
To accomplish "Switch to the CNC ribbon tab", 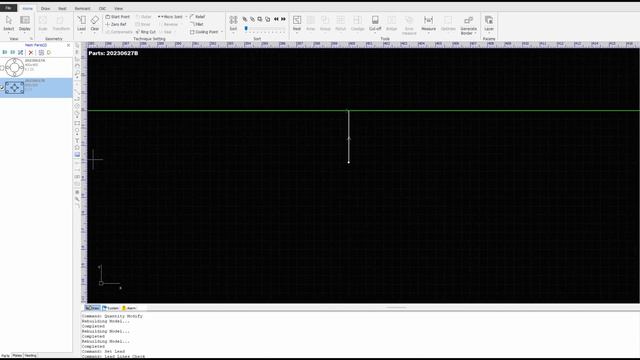I will coord(102,9).
